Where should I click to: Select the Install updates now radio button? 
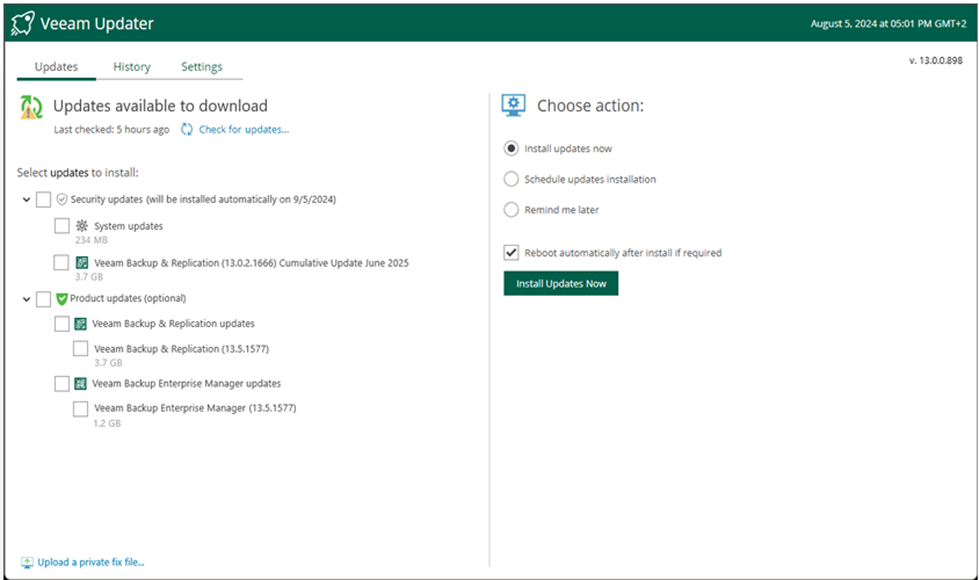tap(511, 149)
